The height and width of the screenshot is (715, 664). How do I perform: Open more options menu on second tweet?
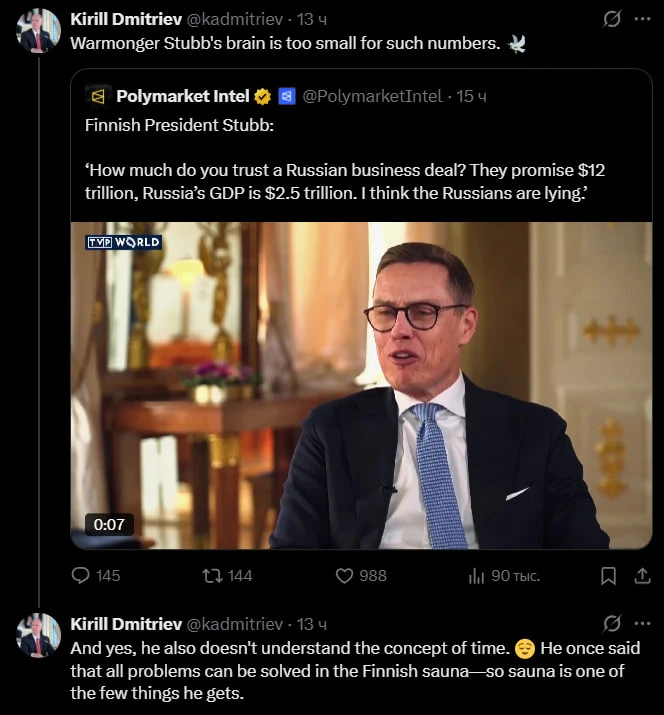pyautogui.click(x=640, y=623)
